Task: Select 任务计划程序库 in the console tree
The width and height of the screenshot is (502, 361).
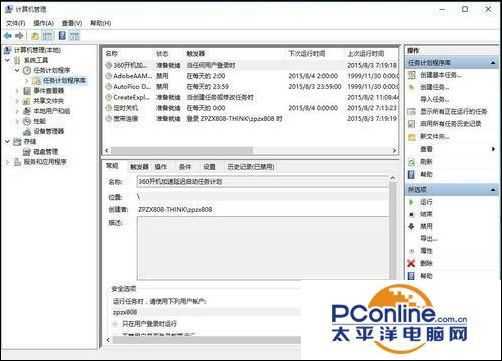Action: [x=64, y=81]
